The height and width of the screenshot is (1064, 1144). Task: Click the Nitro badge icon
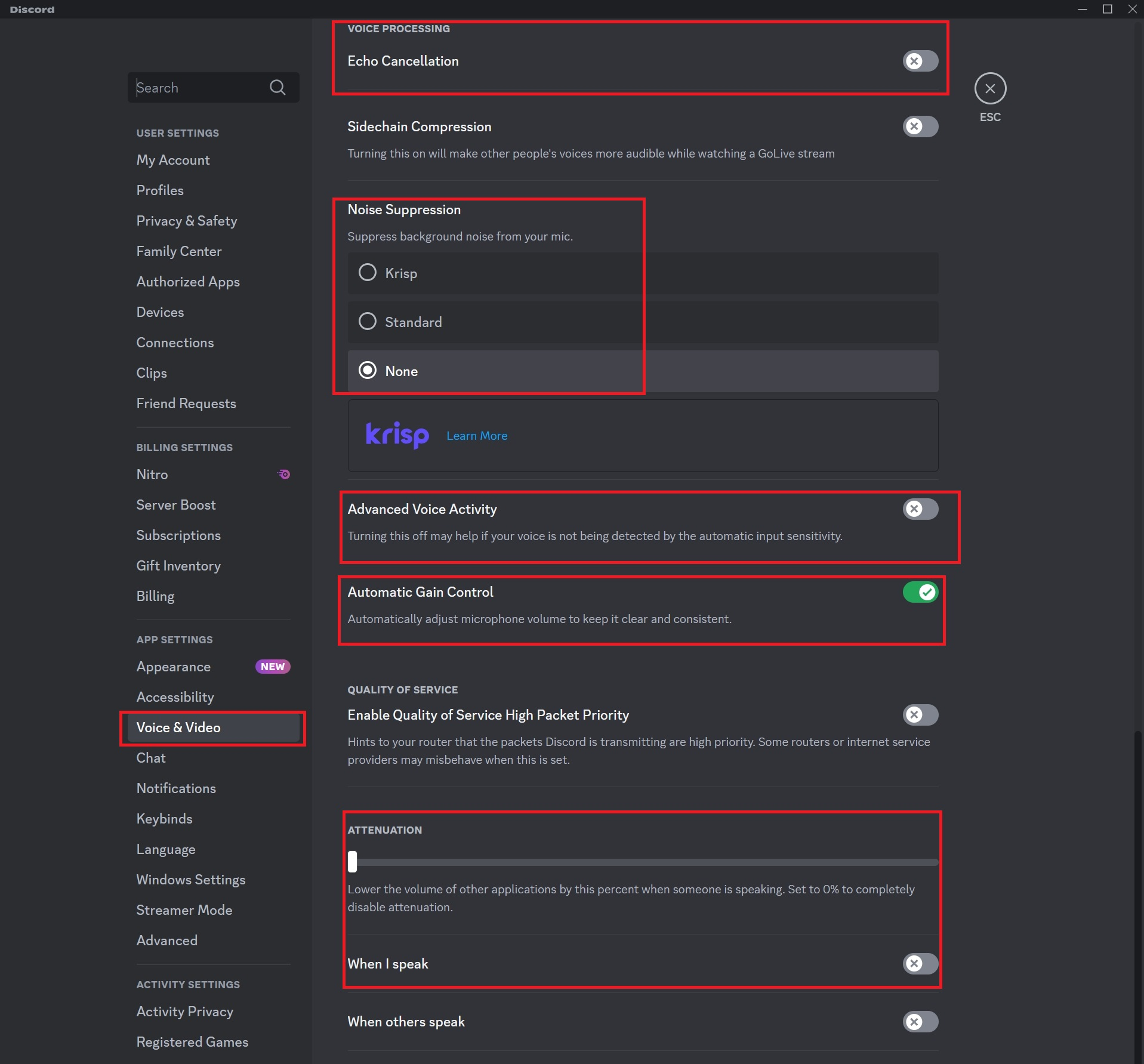[284, 474]
